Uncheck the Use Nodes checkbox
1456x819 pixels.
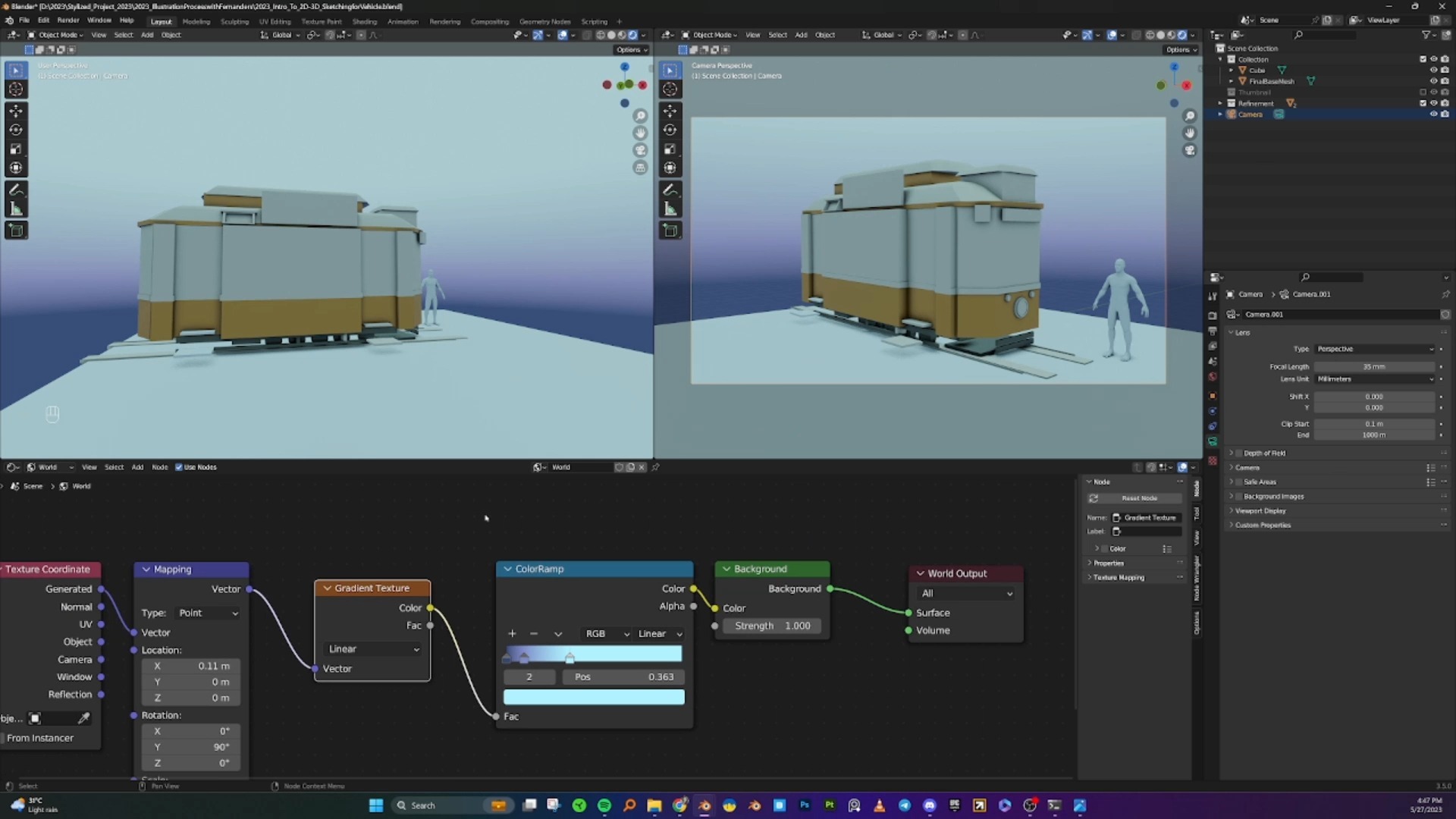point(179,467)
